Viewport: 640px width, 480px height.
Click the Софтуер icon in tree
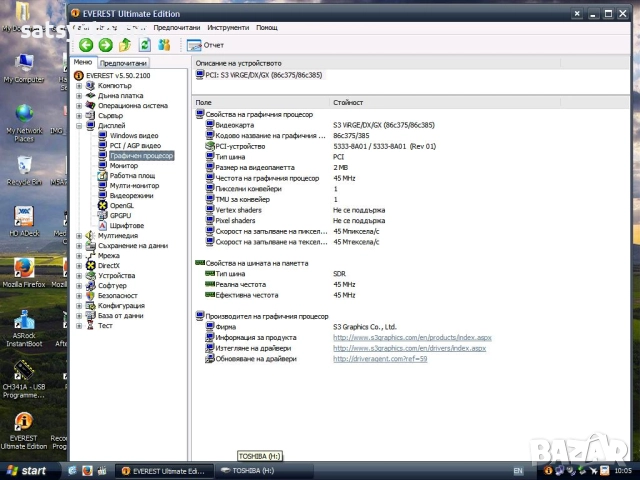tap(91, 286)
